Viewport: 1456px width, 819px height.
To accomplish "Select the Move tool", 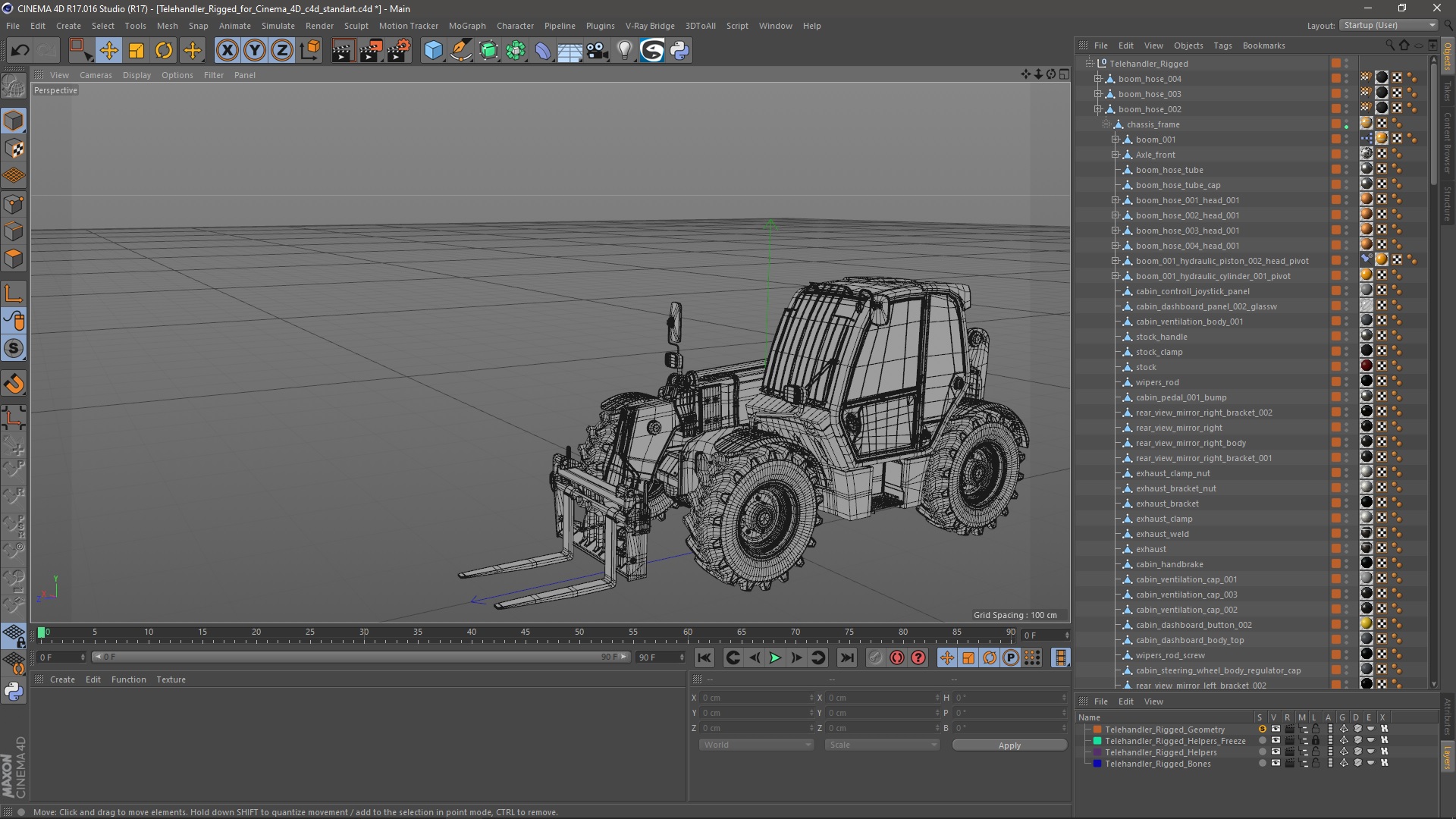I will 108,51.
